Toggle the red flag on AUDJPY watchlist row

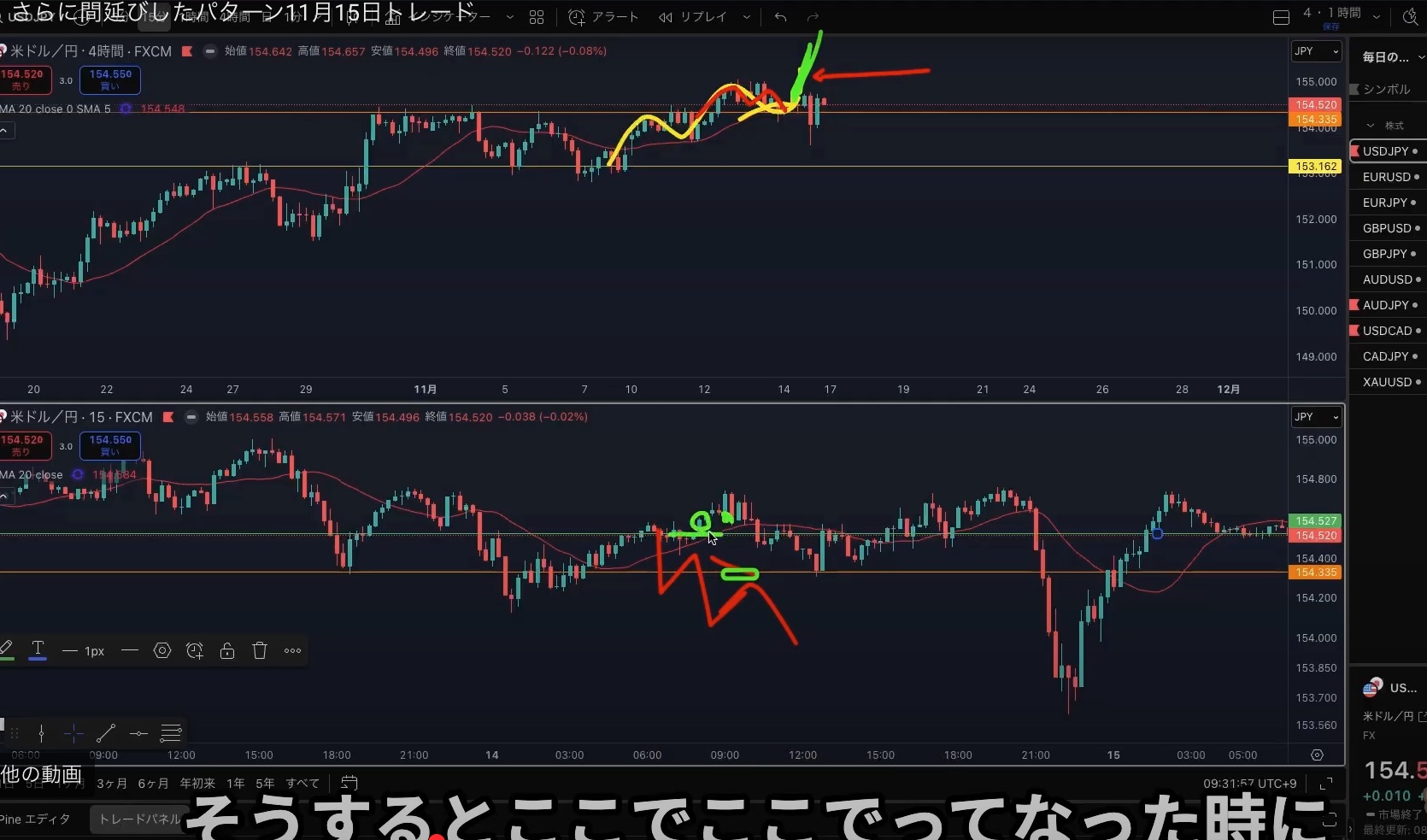[x=1354, y=305]
